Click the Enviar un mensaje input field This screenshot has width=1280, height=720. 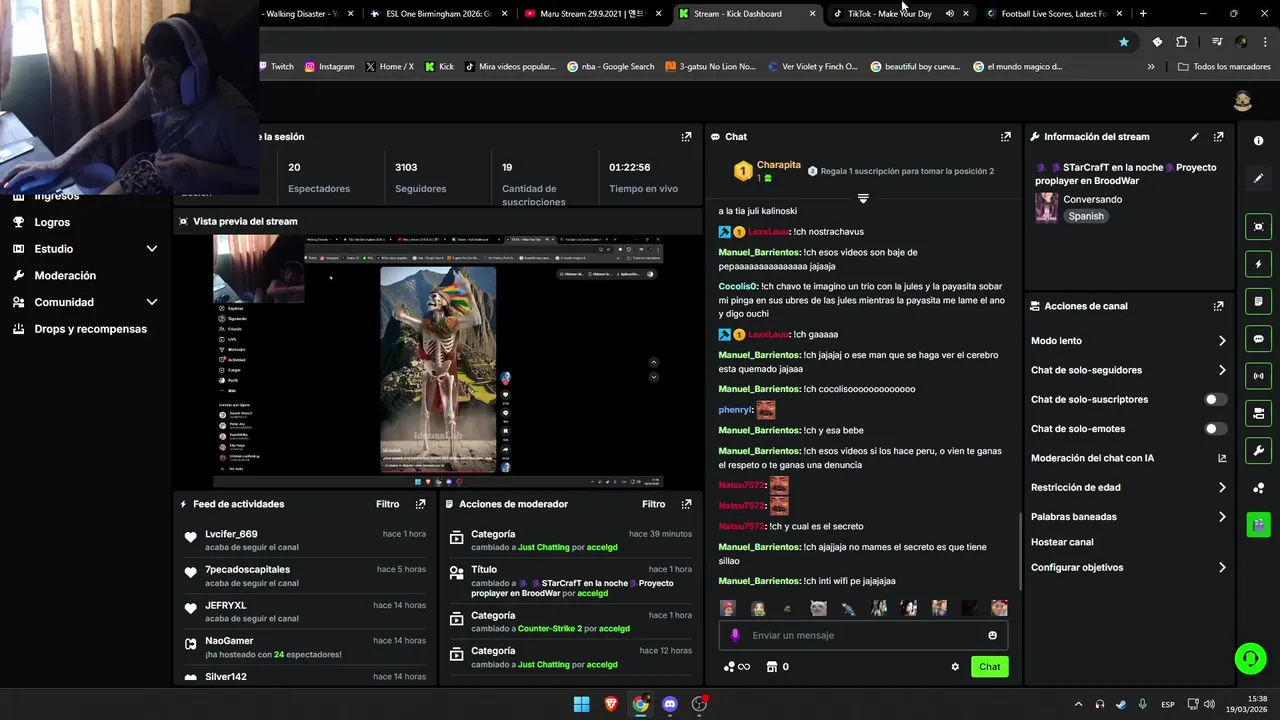pyautogui.click(x=863, y=635)
